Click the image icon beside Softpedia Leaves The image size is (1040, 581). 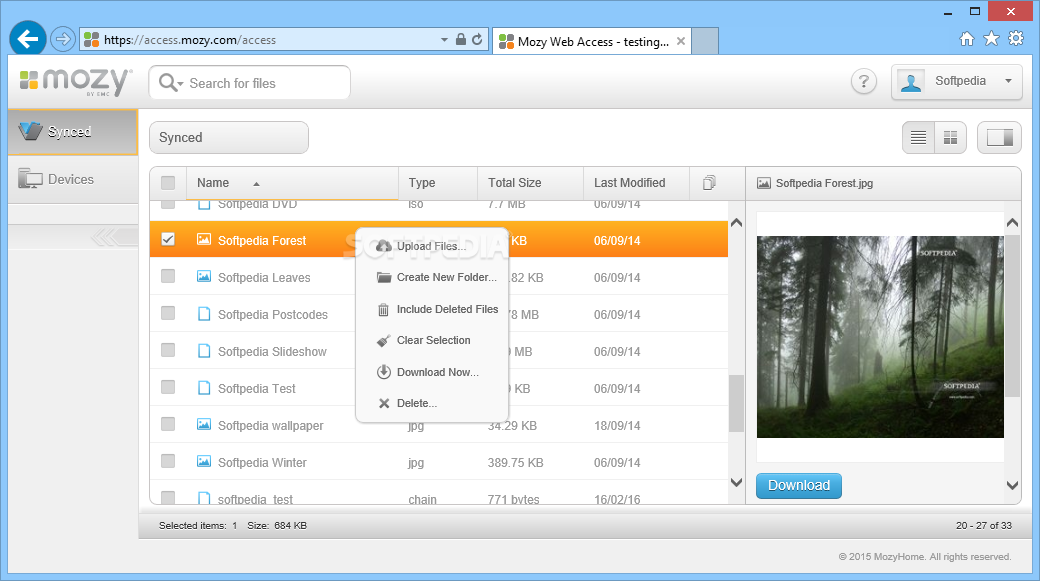pyautogui.click(x=204, y=277)
